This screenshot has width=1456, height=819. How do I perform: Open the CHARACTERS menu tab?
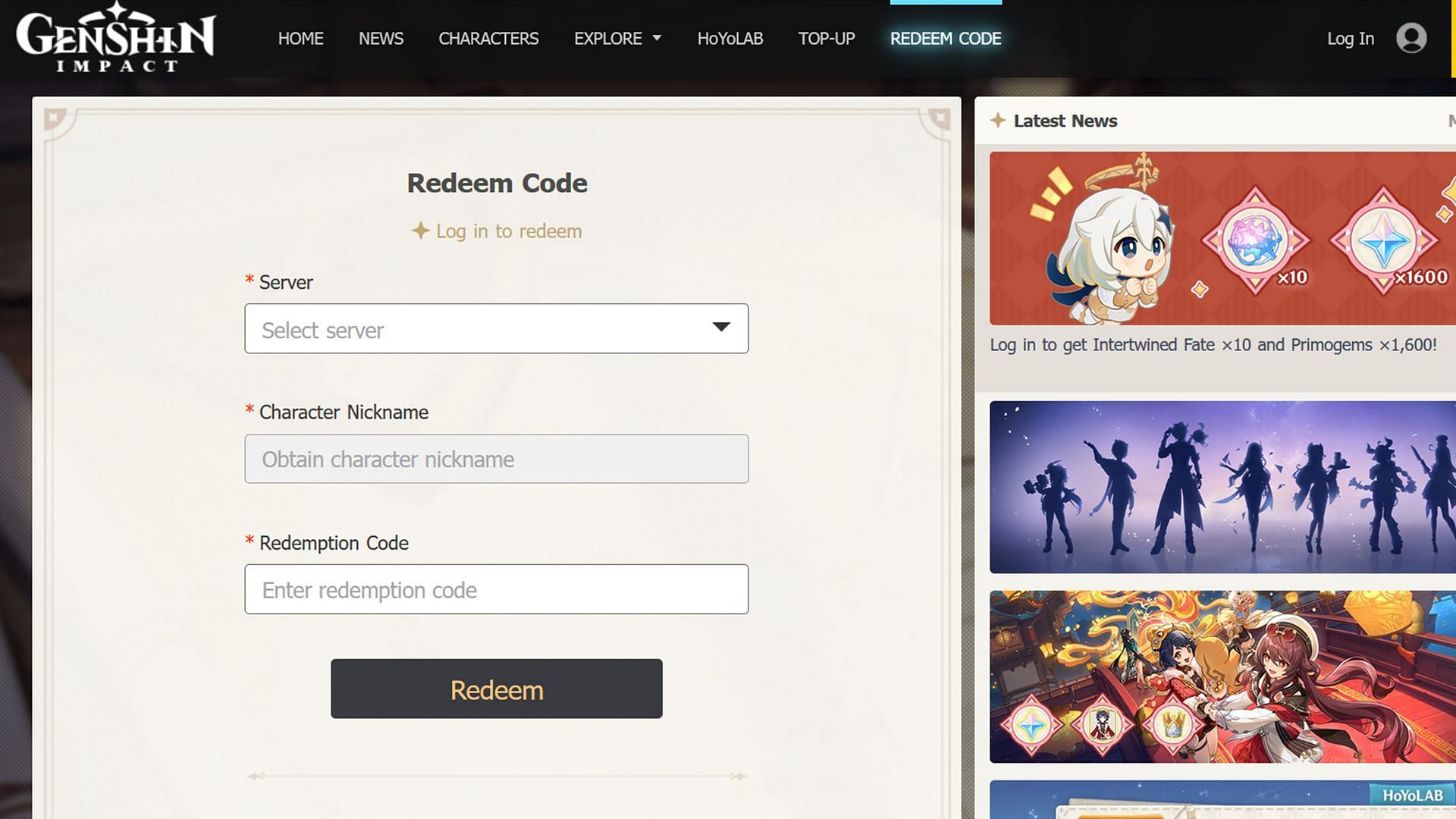tap(489, 38)
